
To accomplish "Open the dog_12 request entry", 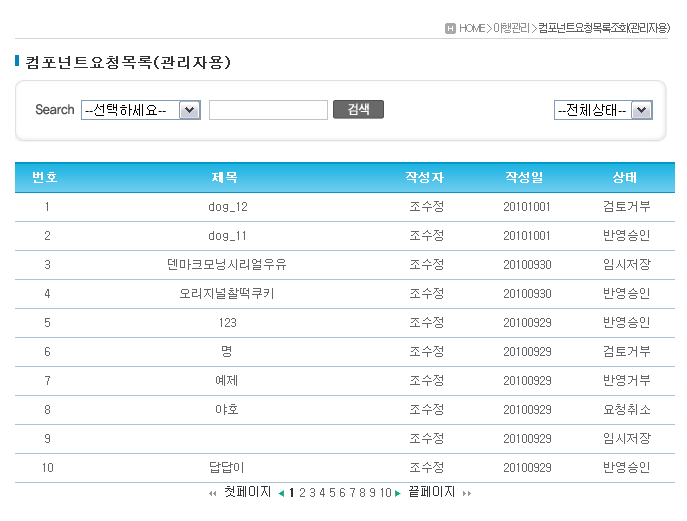I will tap(227, 207).
